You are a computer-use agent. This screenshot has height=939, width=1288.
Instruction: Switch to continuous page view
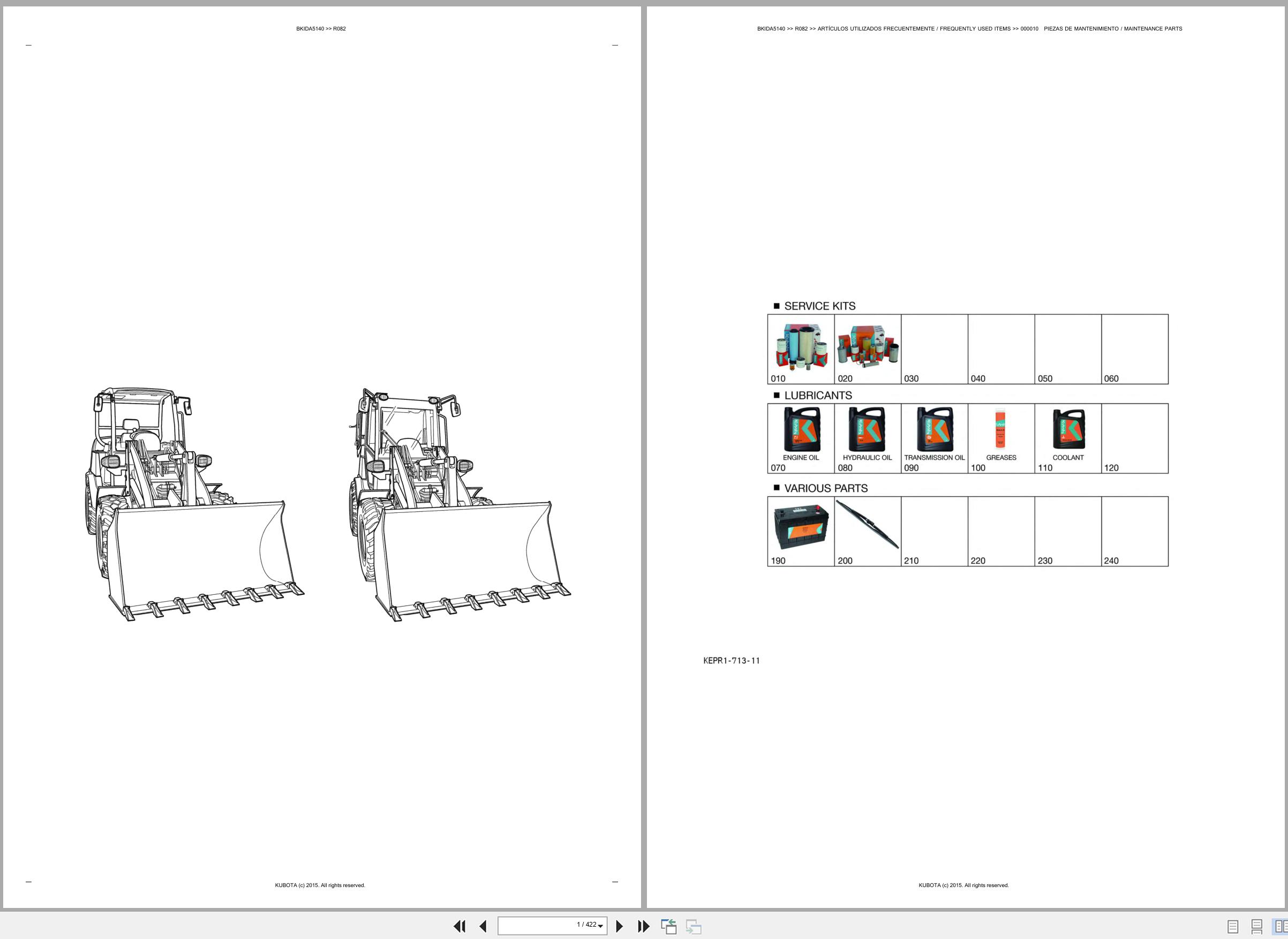1257,927
